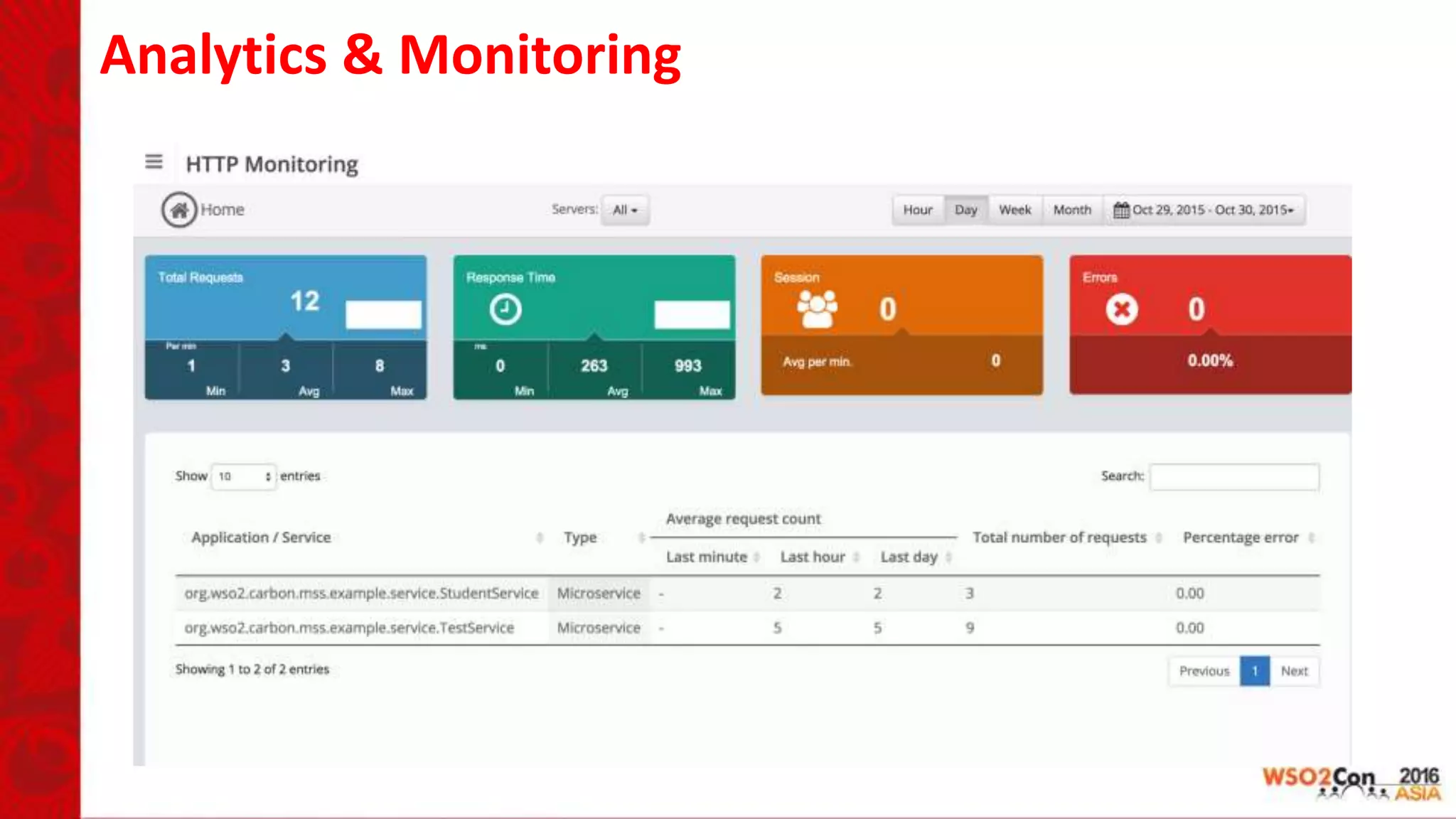The height and width of the screenshot is (819, 1456).
Task: Click the HTTP Monitoring page title
Action: [272, 164]
